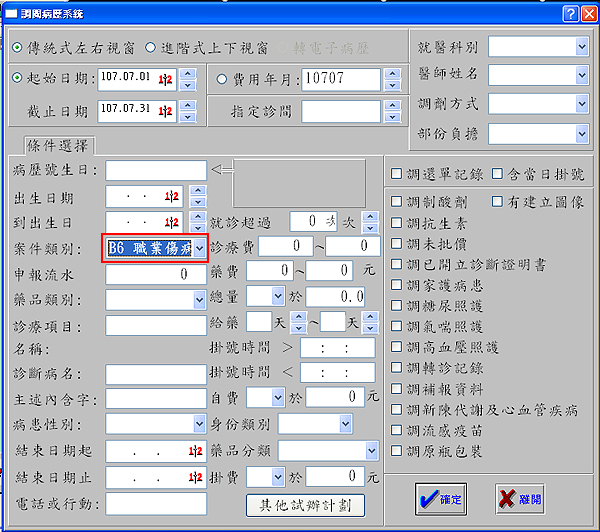600x532 pixels.
Task: Click the help question mark icon
Action: pos(570,13)
